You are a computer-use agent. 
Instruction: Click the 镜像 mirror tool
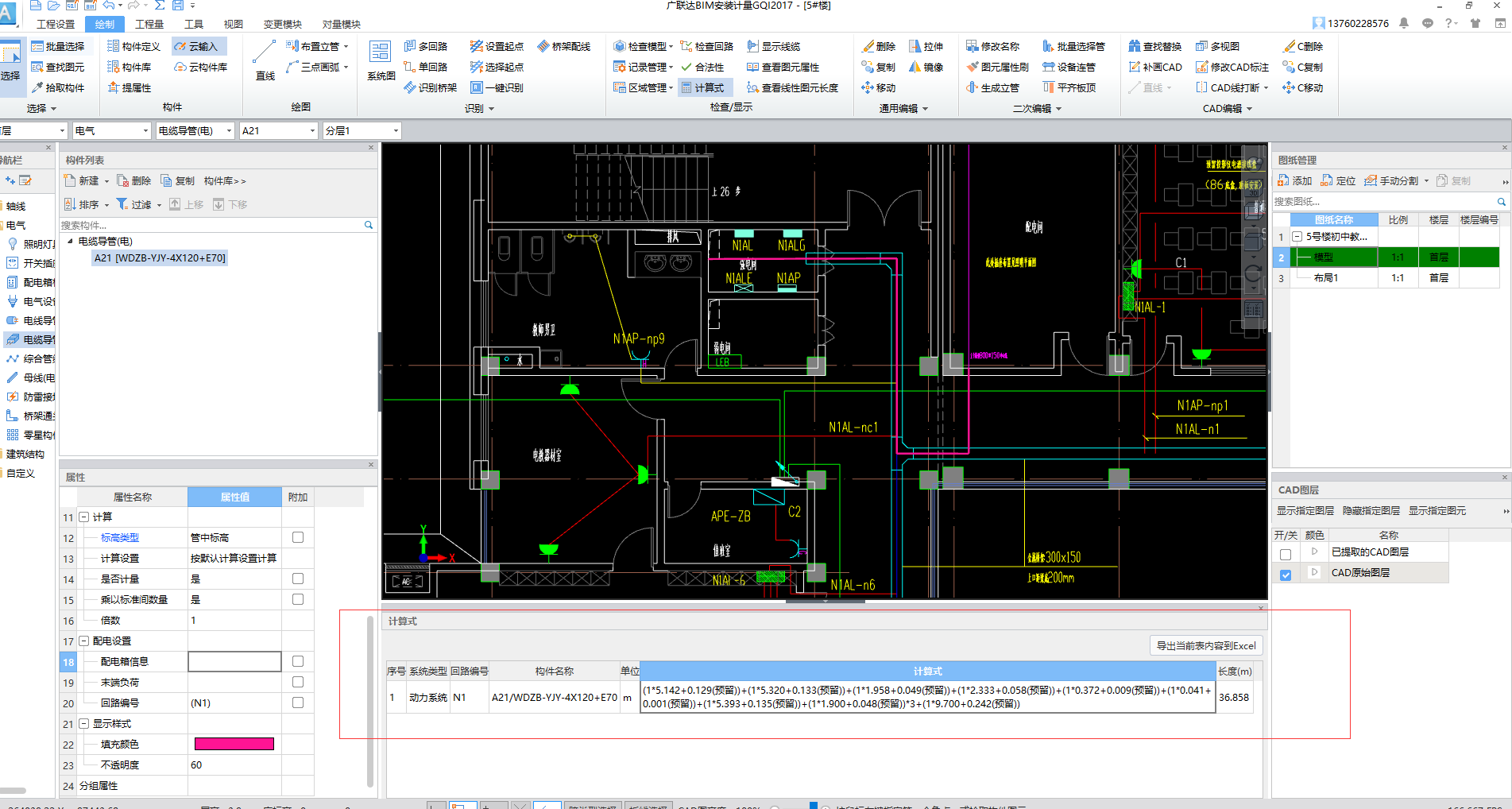[x=926, y=67]
